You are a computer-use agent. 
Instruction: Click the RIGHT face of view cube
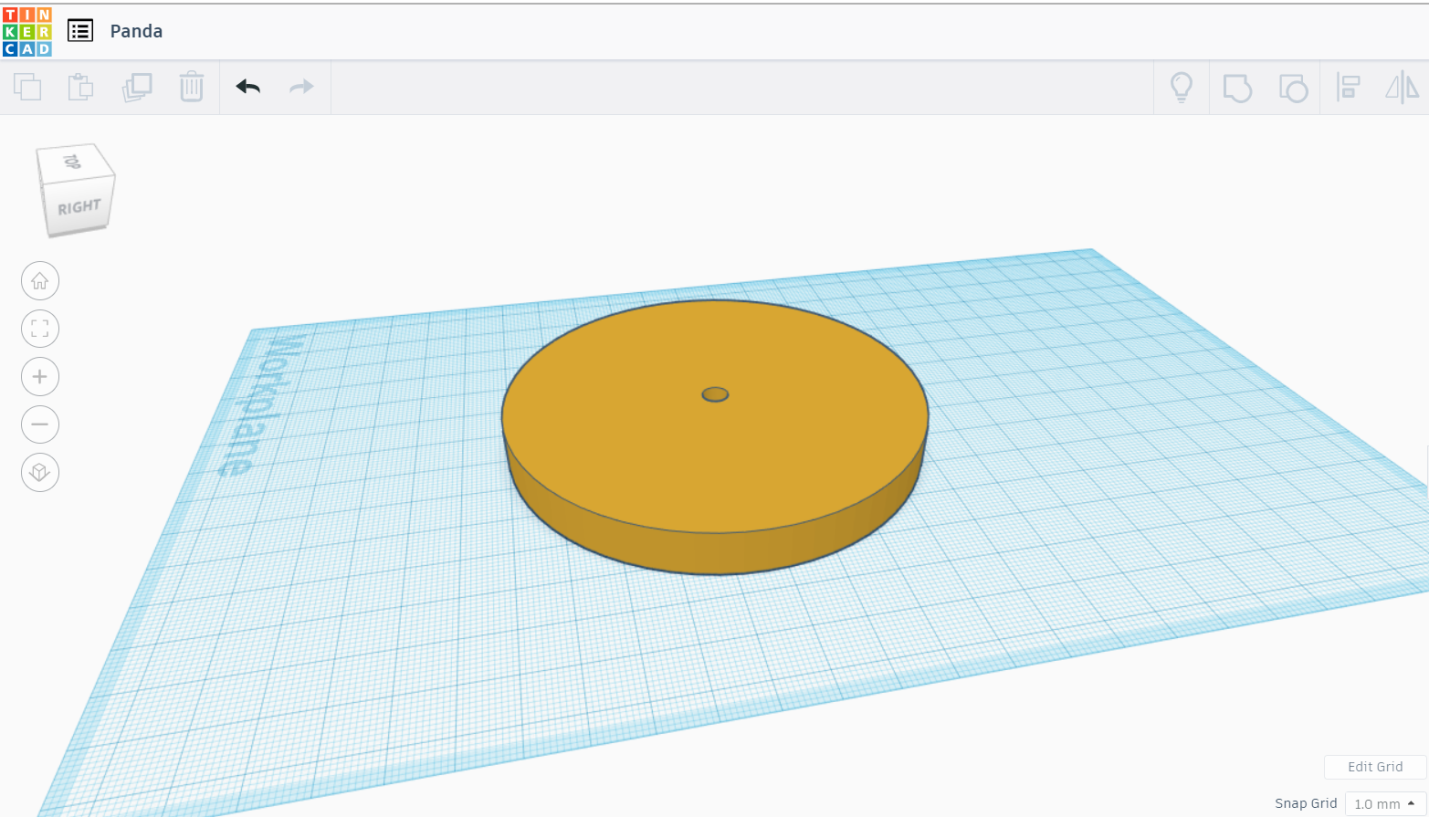pyautogui.click(x=80, y=208)
